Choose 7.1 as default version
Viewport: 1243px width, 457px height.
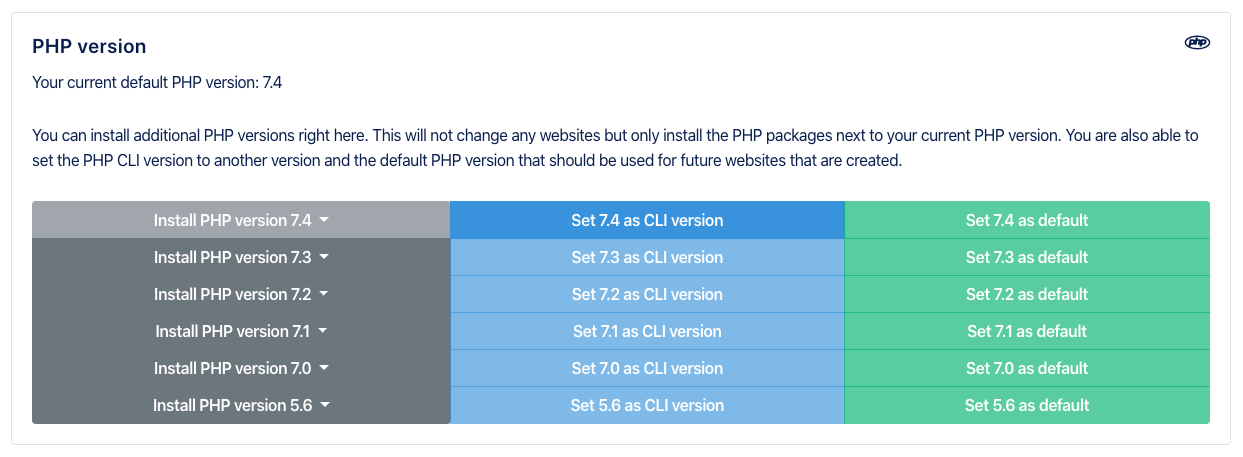click(1027, 331)
